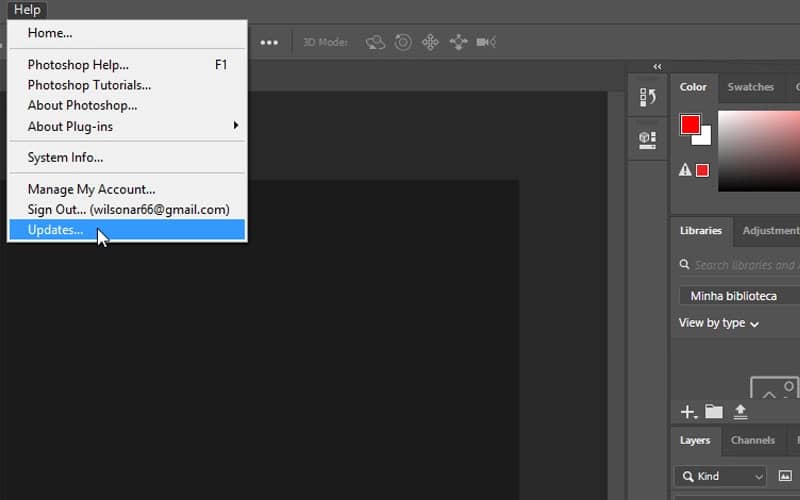The width and height of the screenshot is (800, 500).
Task: Switch to the Adjustments tab
Action: click(x=770, y=231)
